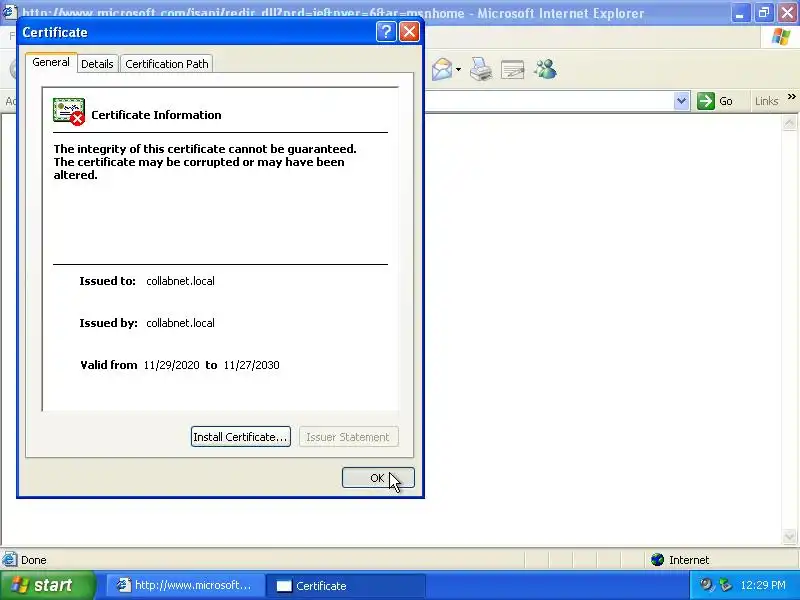Click the Issuer Statement button

(348, 437)
